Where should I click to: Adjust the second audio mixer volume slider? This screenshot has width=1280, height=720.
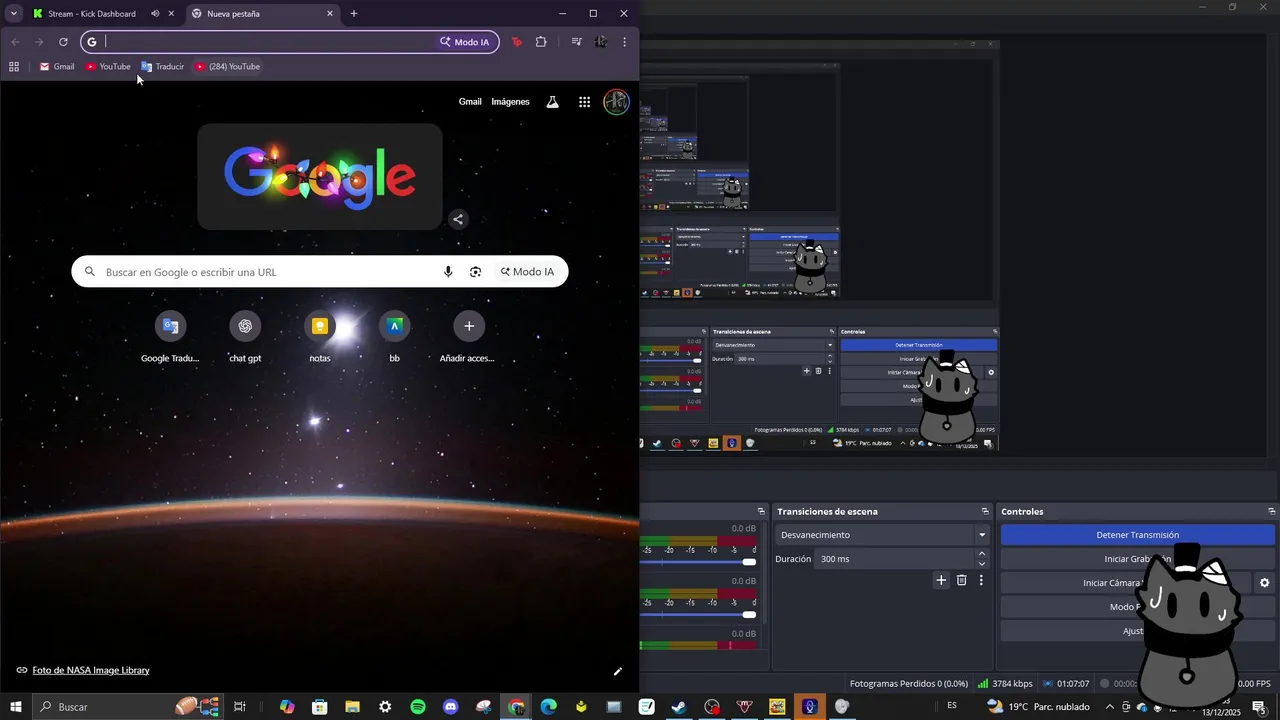coord(749,614)
